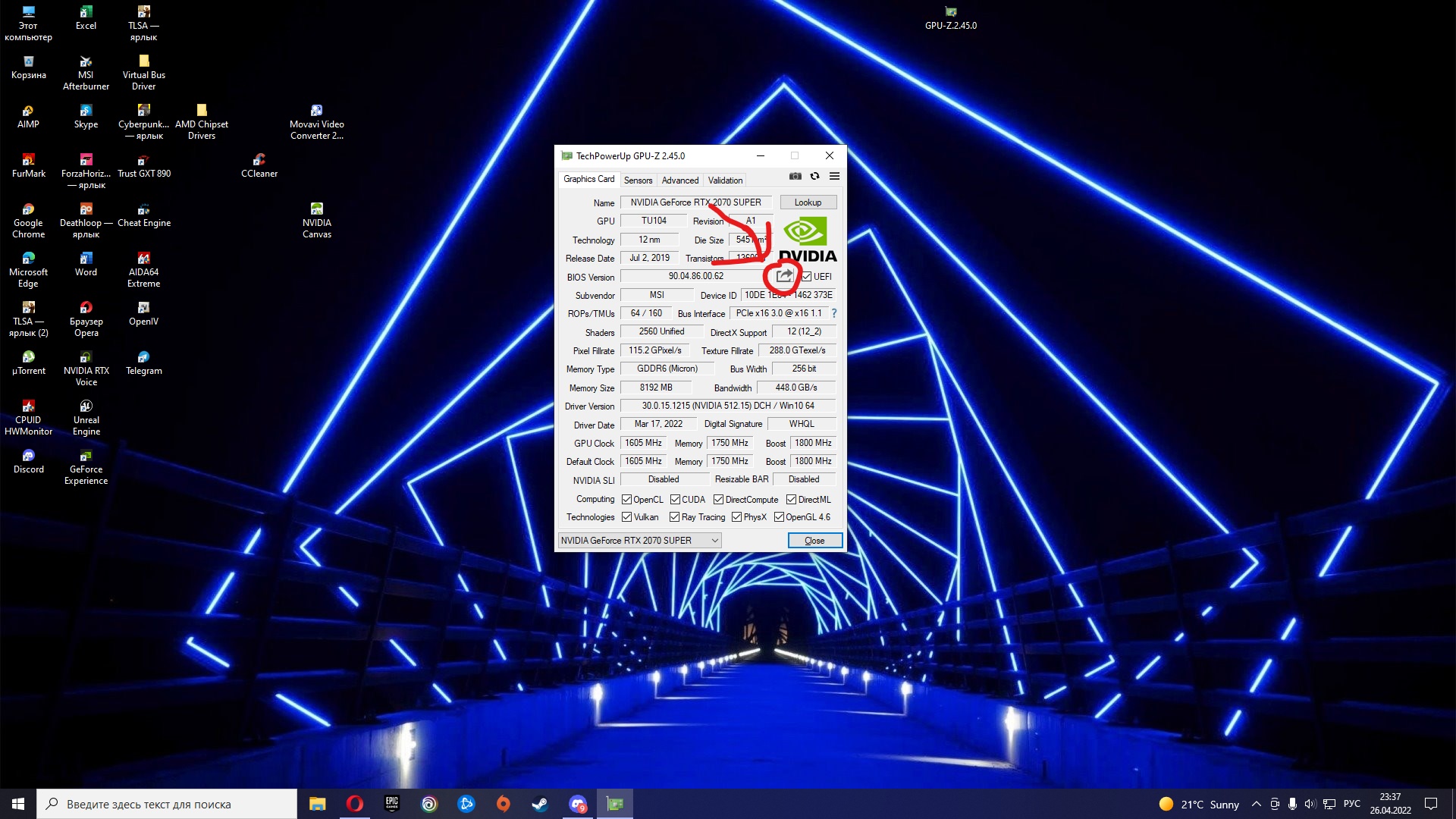Toggle the CUDA checkbox

(x=675, y=500)
